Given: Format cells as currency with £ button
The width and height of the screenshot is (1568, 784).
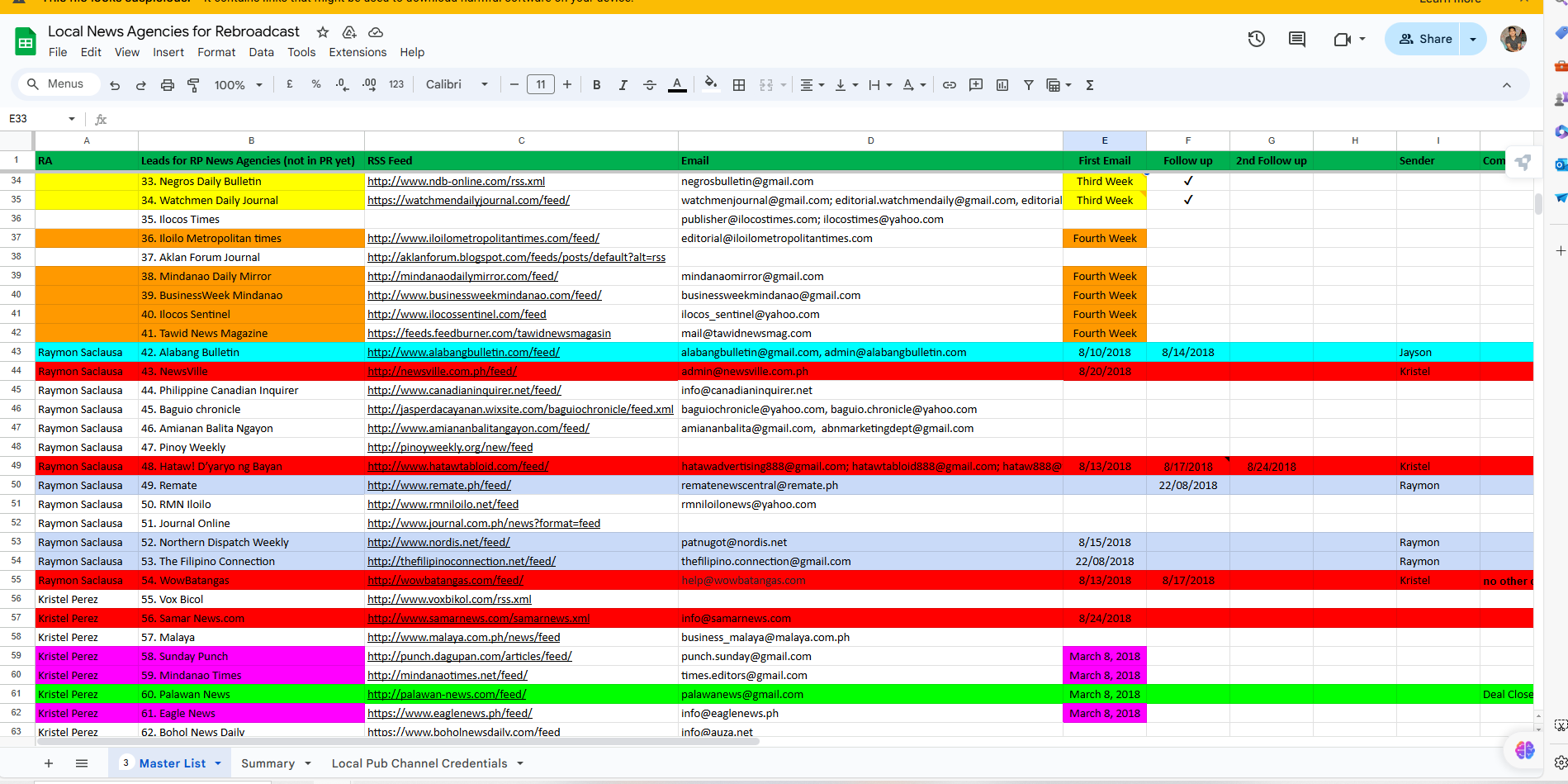Looking at the screenshot, I should pyautogui.click(x=290, y=84).
